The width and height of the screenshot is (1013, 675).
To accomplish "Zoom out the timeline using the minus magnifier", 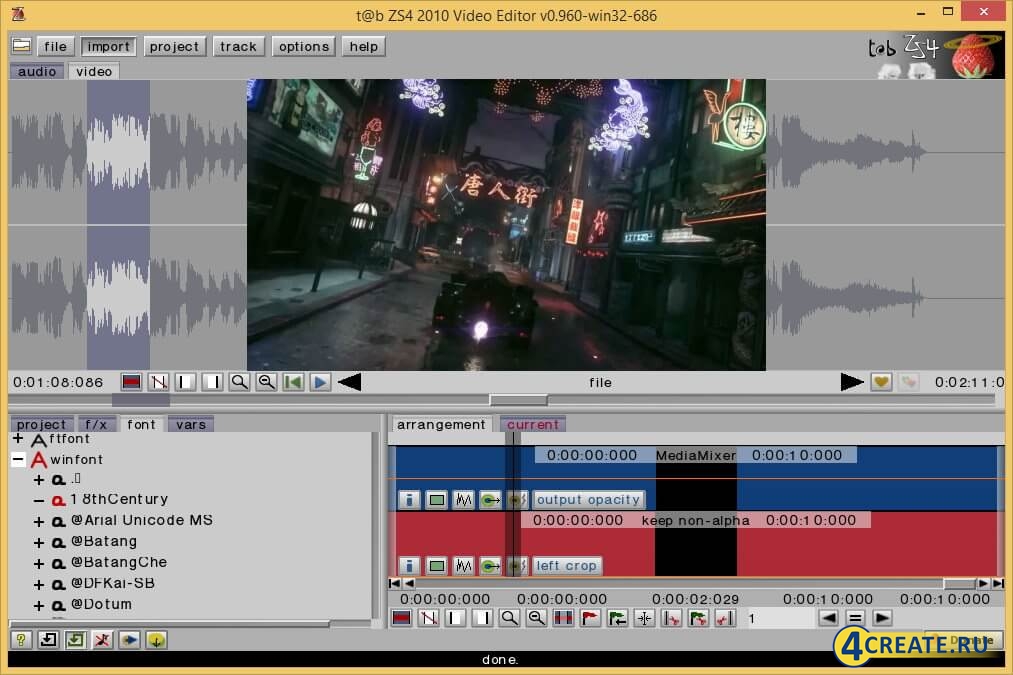I will click(536, 618).
